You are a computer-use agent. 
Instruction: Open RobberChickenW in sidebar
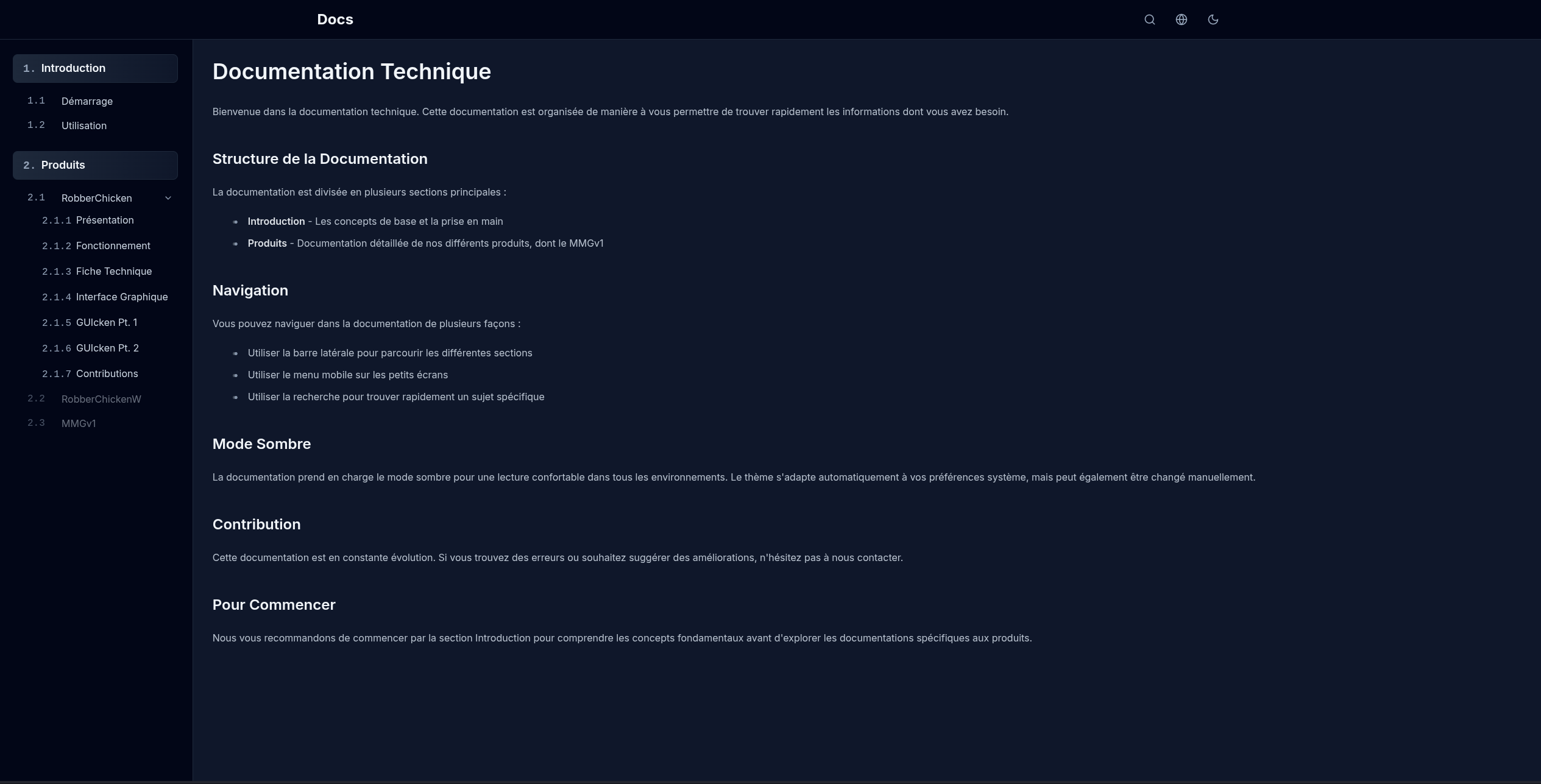click(x=101, y=399)
